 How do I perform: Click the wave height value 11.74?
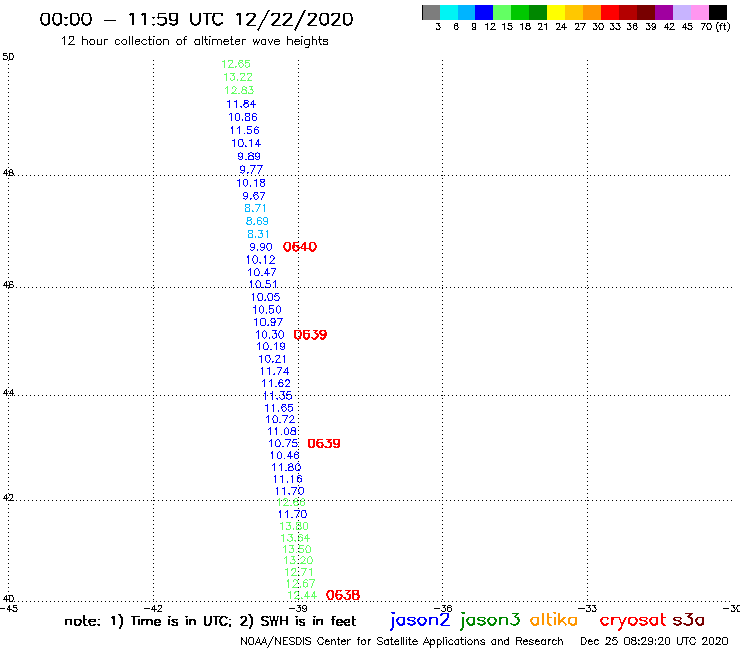click(x=275, y=371)
